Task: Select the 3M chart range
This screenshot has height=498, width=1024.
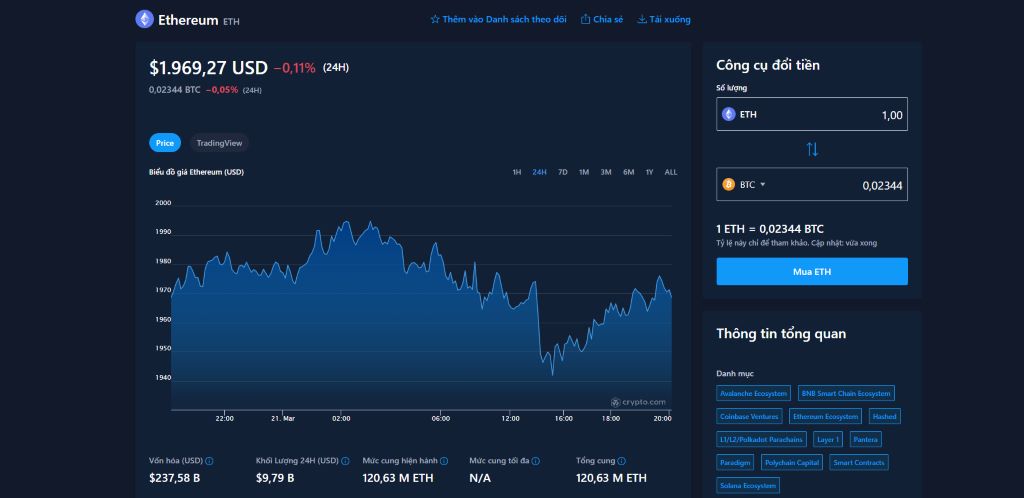Action: pyautogui.click(x=606, y=172)
